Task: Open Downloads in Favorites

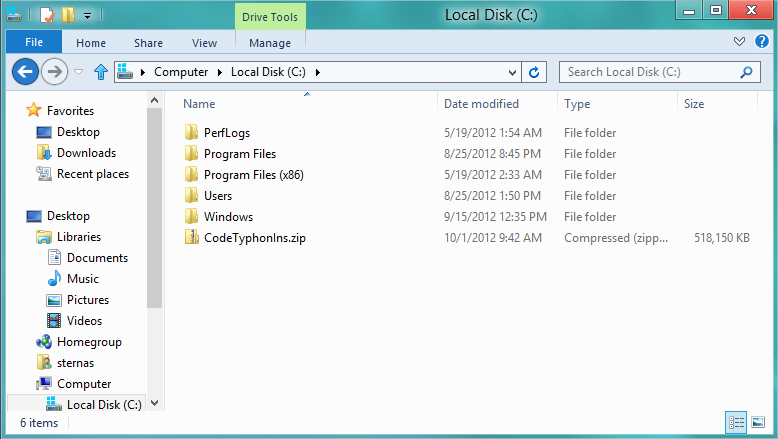Action: pos(86,153)
